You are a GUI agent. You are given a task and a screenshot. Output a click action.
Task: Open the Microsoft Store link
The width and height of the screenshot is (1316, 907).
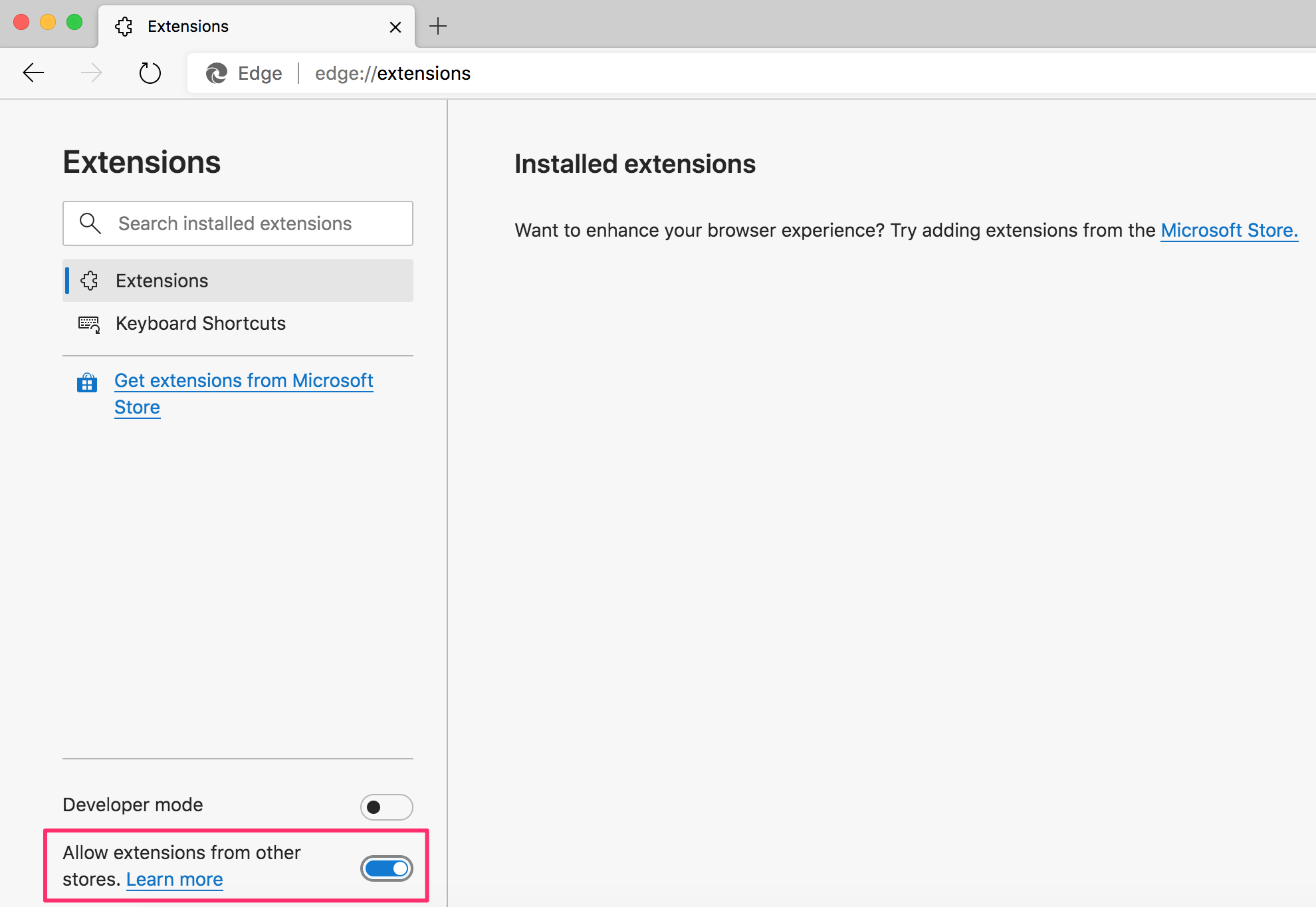tap(1228, 230)
